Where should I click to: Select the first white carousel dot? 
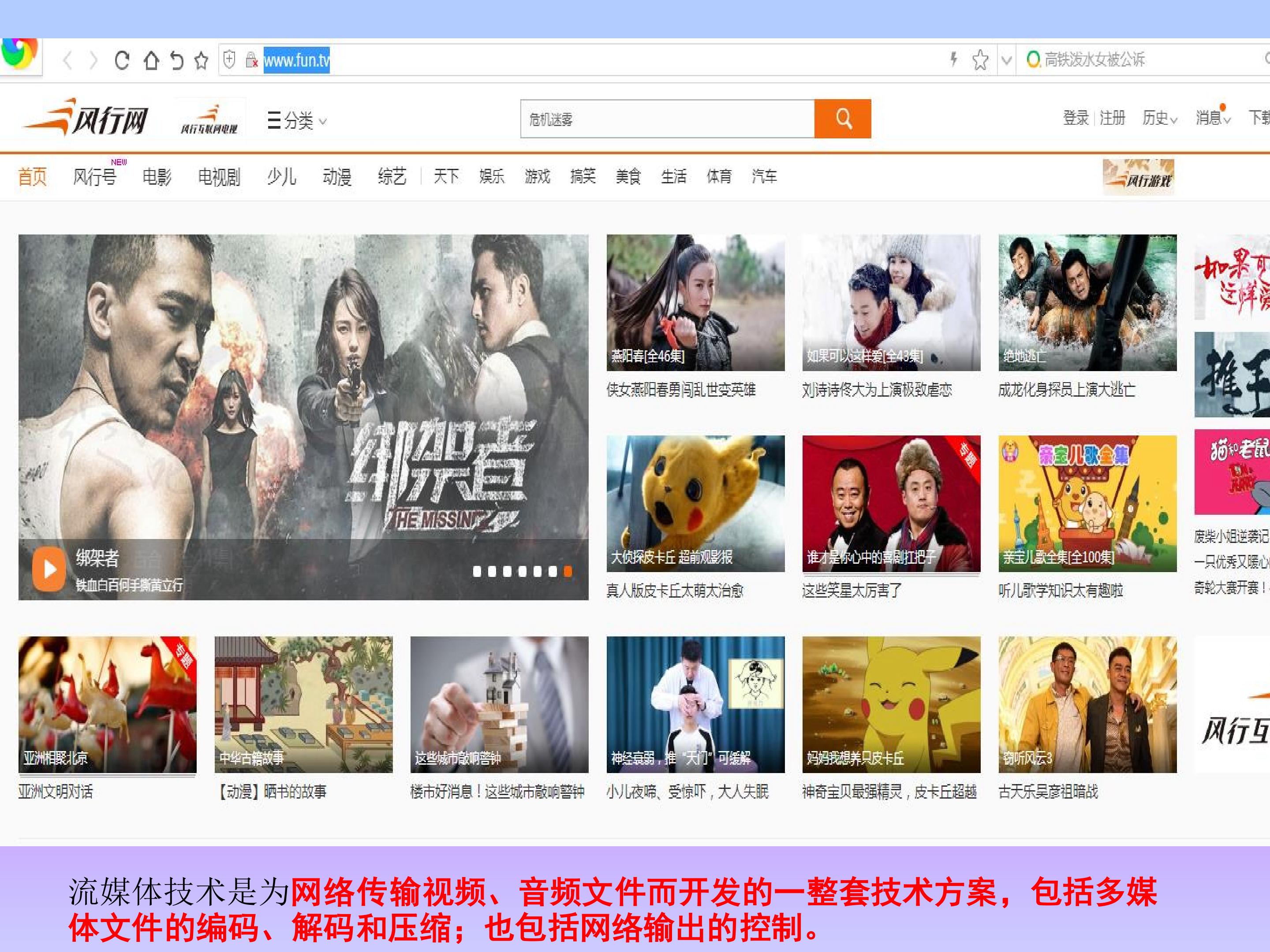[x=477, y=571]
